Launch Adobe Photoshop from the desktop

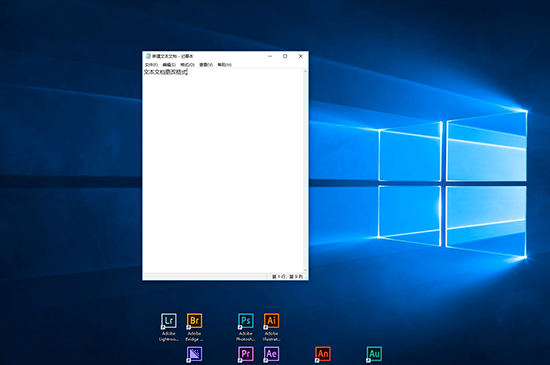tap(246, 327)
